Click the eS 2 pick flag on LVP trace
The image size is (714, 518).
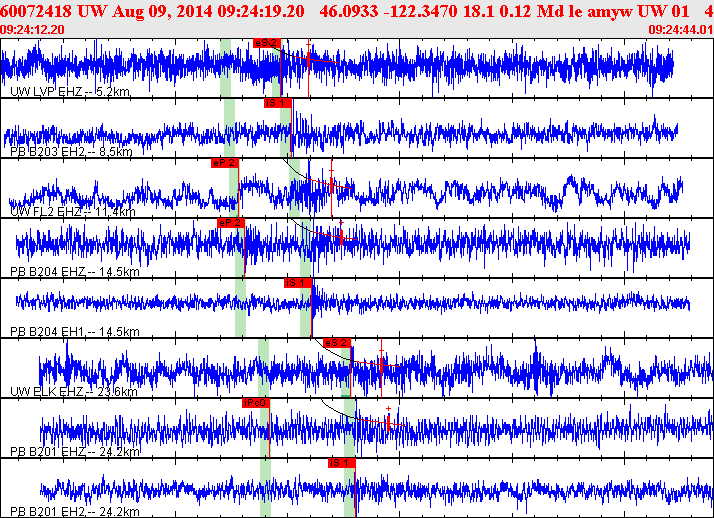pyautogui.click(x=267, y=43)
